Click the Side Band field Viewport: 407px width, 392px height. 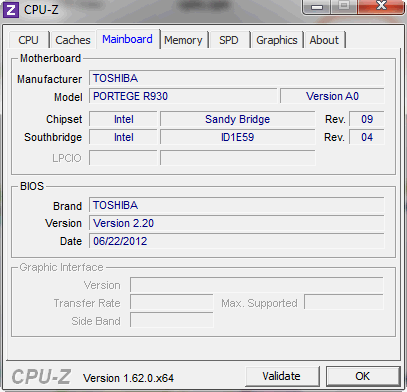coord(172,321)
